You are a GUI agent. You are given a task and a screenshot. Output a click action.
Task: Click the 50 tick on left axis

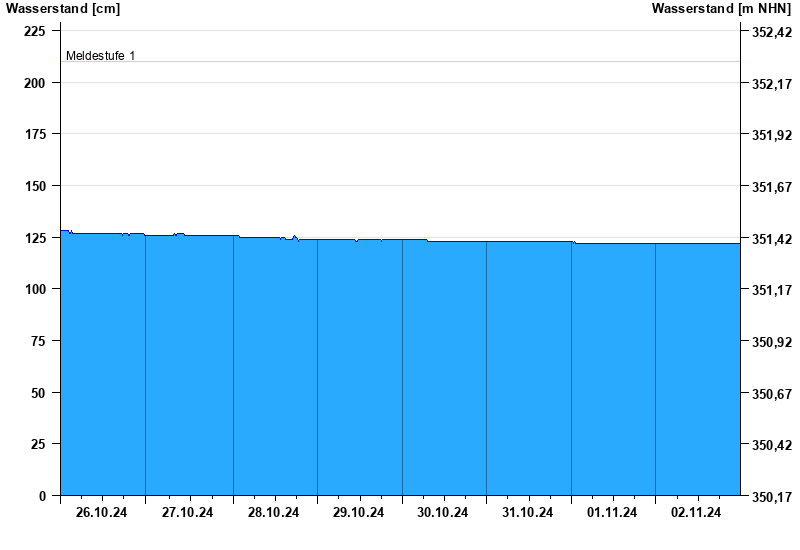(38, 393)
